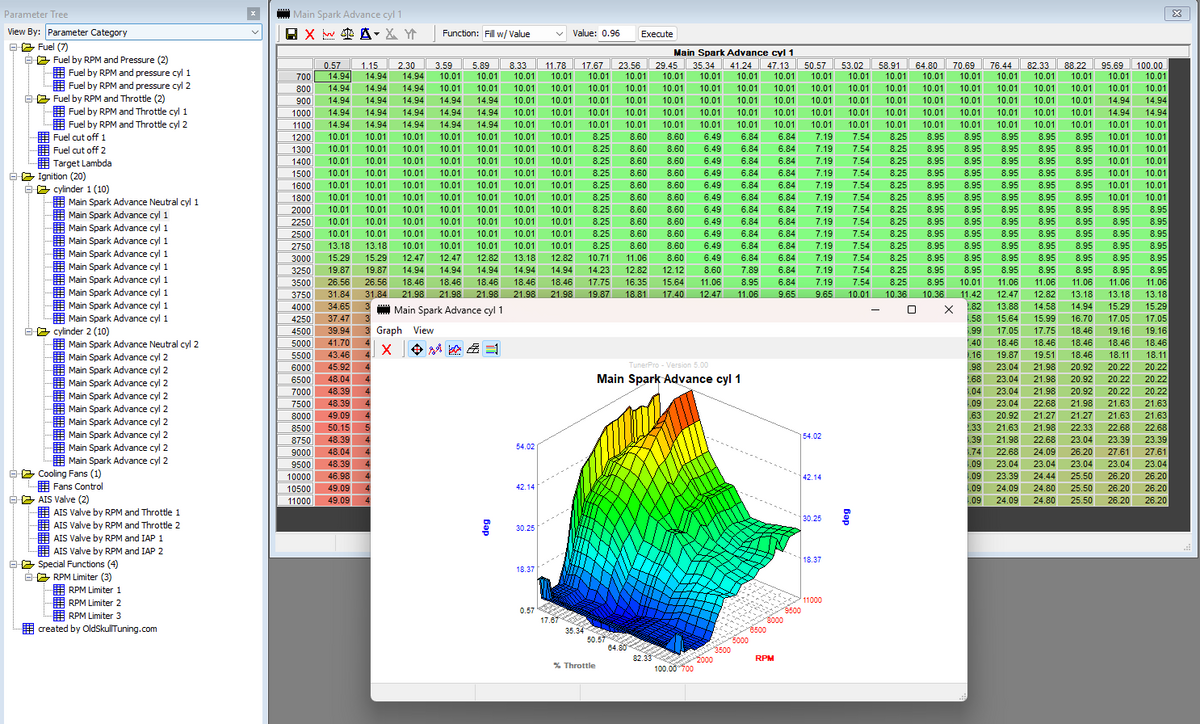Click the 700 RPM row header
Image resolution: width=1200 pixels, height=724 pixels.
point(295,75)
